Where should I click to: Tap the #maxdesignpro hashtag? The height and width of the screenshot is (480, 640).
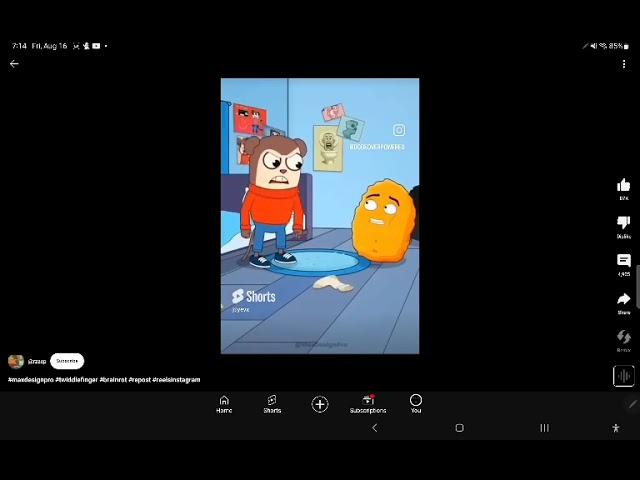(x=30, y=380)
